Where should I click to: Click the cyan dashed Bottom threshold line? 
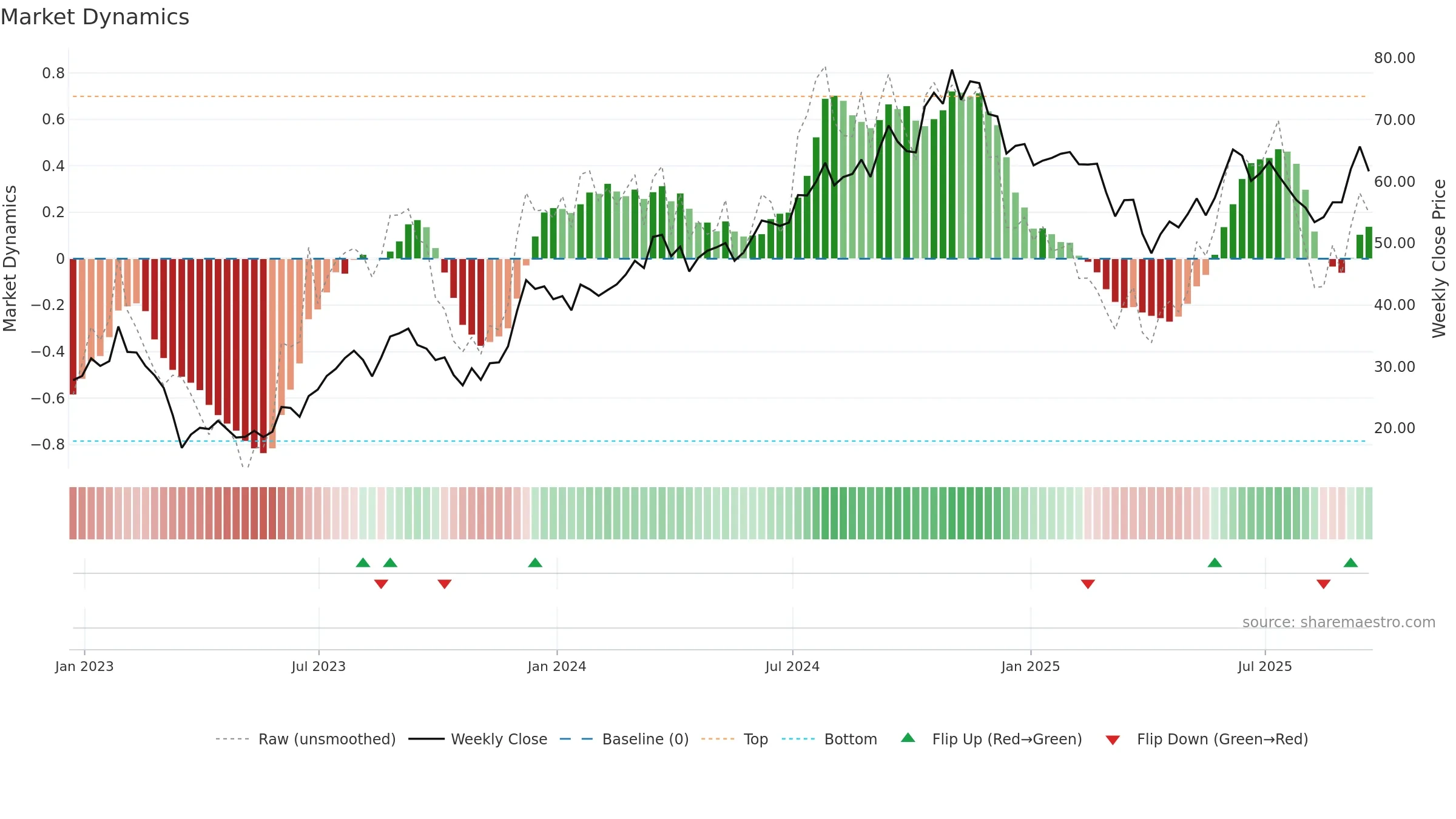point(719,441)
